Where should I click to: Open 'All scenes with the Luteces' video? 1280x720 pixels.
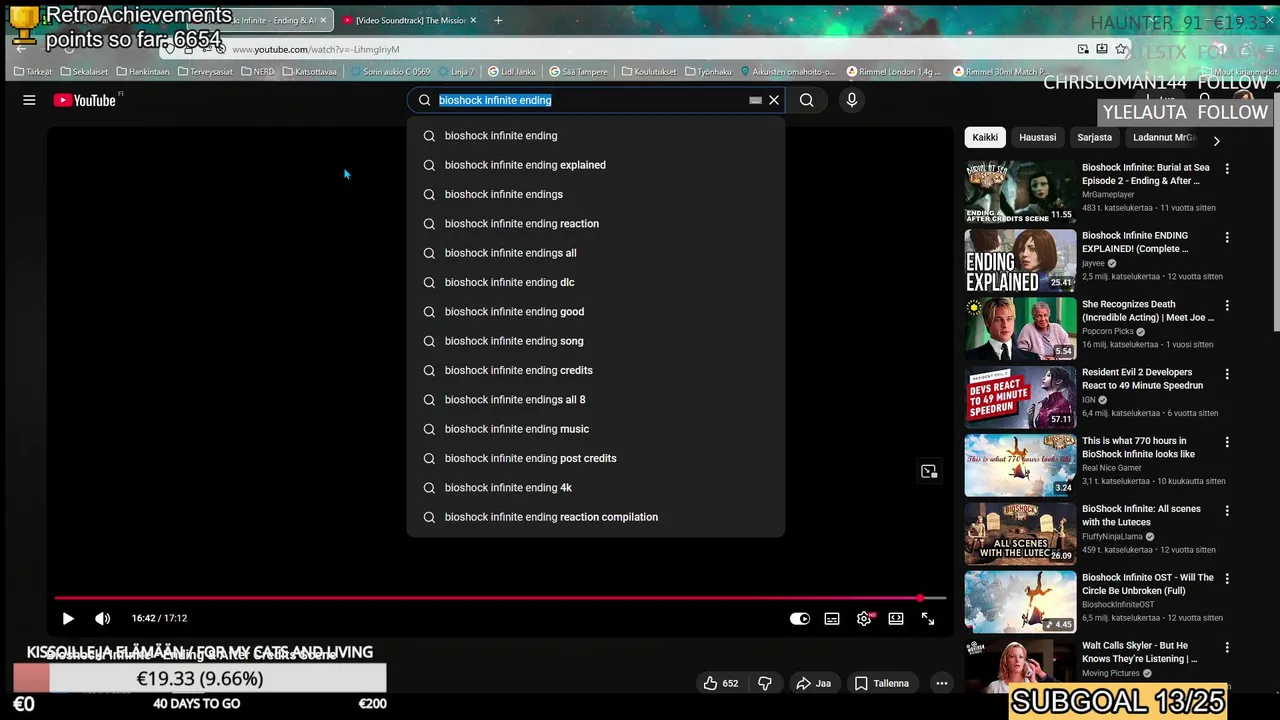(1141, 515)
